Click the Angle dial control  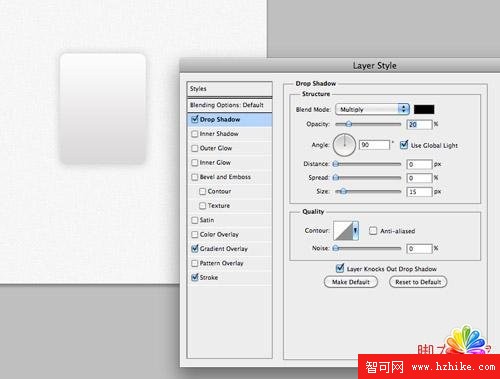(x=344, y=145)
